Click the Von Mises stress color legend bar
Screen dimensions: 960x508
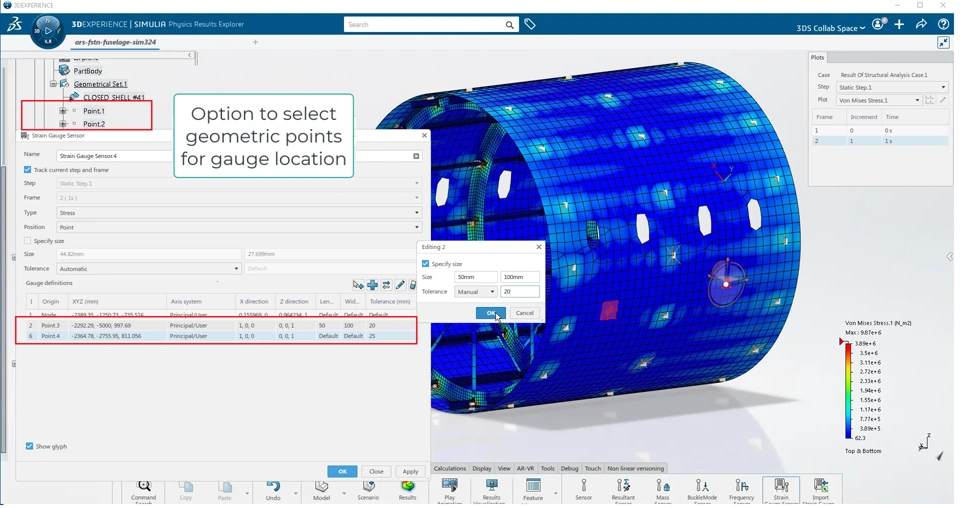click(x=849, y=390)
